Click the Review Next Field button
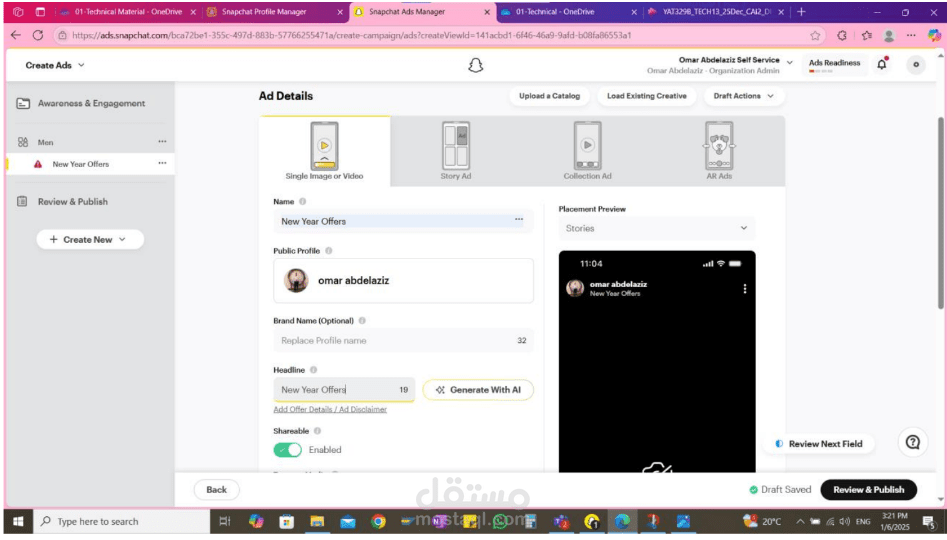The image size is (947, 540). click(x=818, y=443)
